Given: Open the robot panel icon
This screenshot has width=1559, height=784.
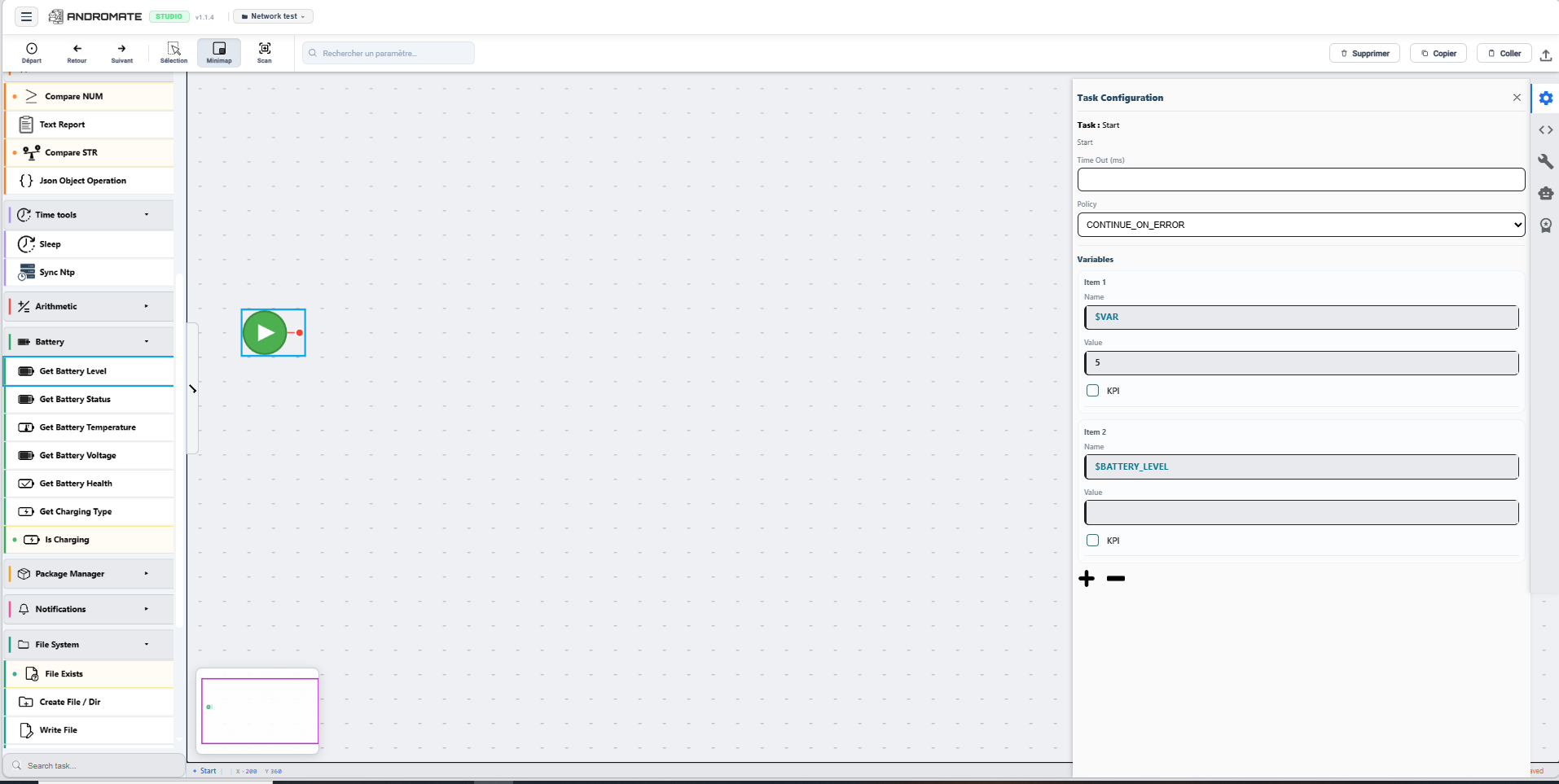Looking at the screenshot, I should click(1546, 193).
